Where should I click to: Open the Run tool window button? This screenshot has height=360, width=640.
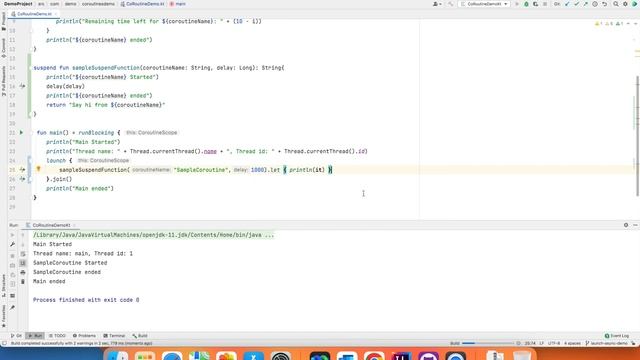(x=35, y=336)
